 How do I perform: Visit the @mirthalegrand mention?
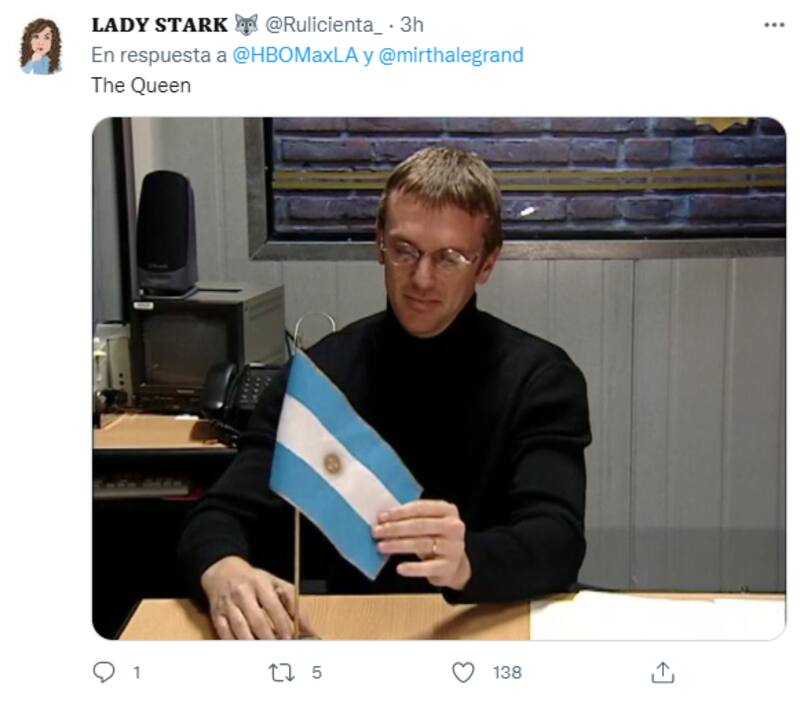tap(451, 55)
